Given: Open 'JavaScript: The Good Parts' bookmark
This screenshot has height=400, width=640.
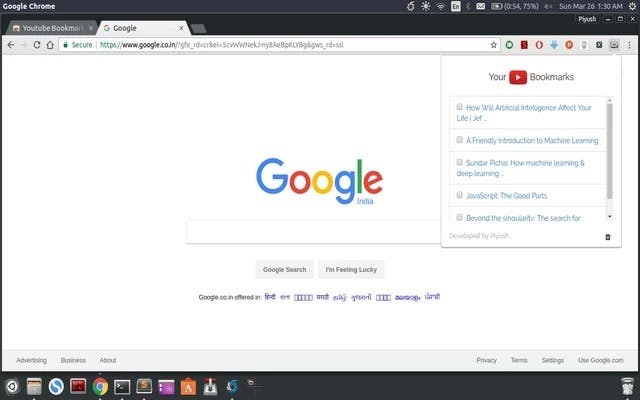Looking at the screenshot, I should point(507,196).
